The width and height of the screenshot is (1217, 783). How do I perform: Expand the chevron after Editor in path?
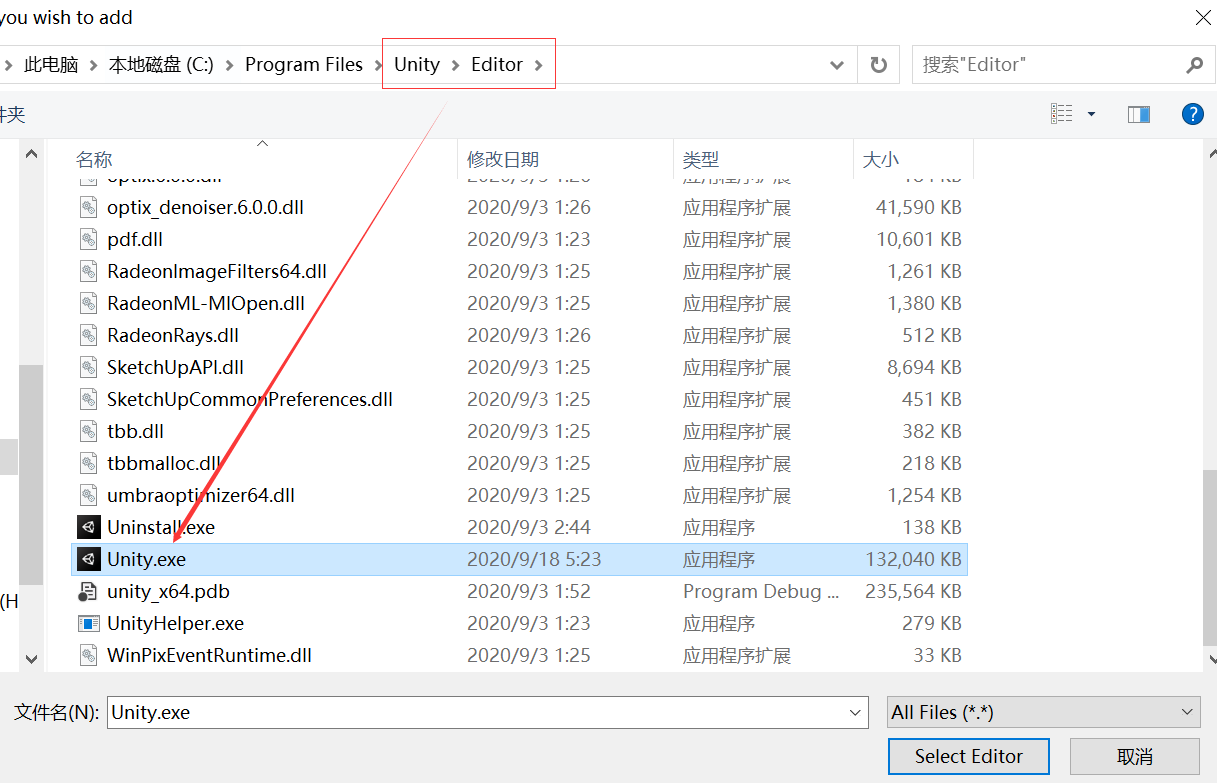coord(539,65)
